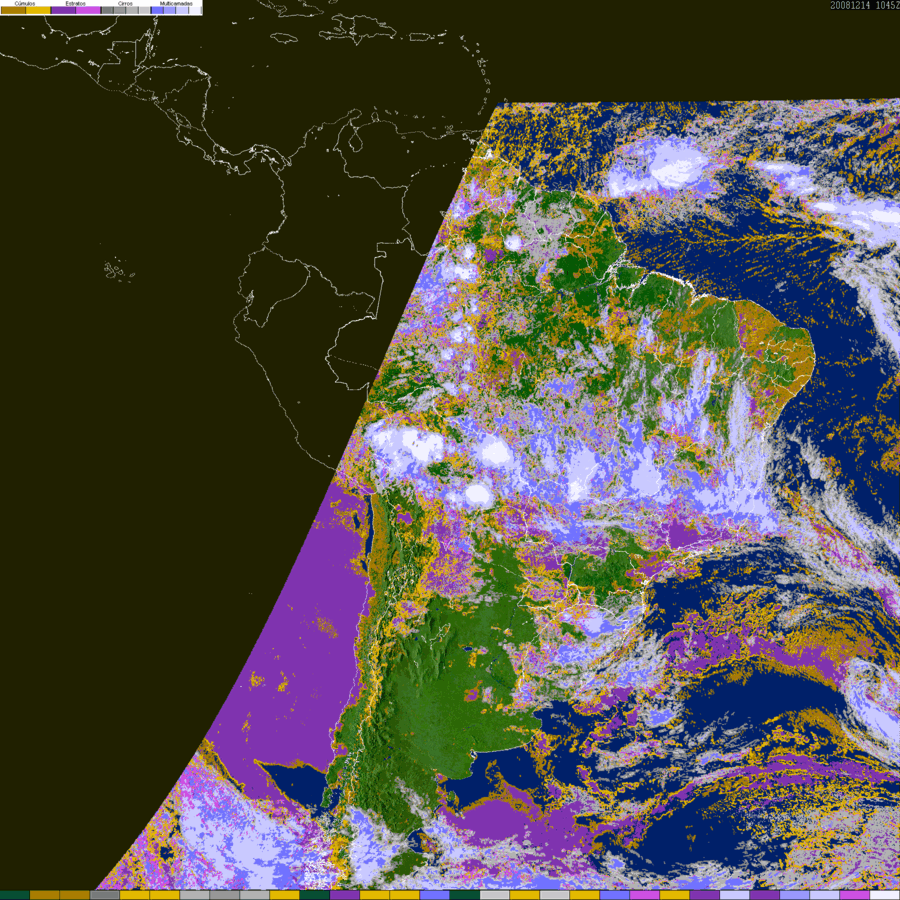Screen dimensions: 900x900
Task: Click the strongest blue Multicamadas legend swatch
Action: [x=157, y=10]
